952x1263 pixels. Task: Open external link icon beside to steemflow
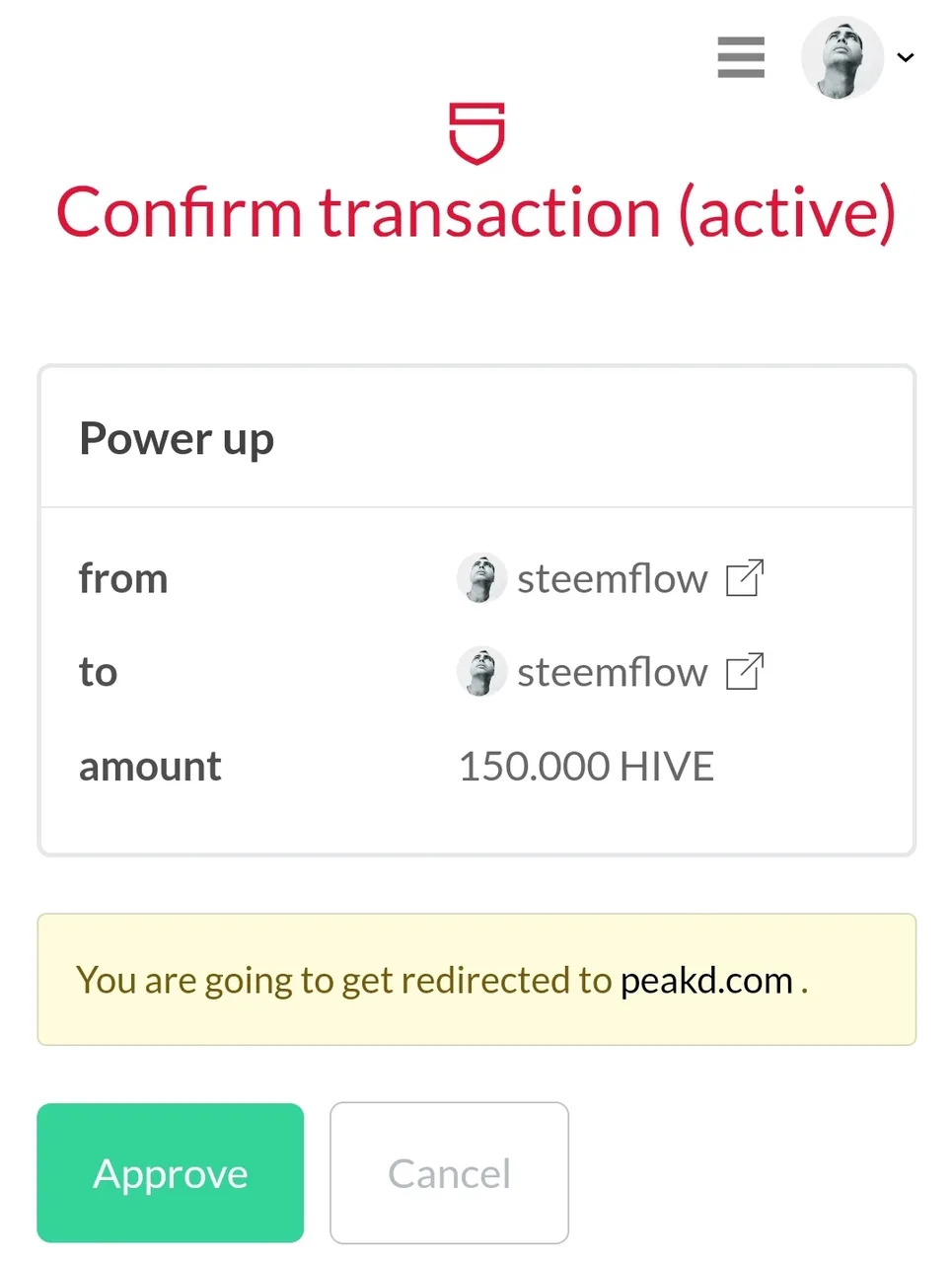745,672
